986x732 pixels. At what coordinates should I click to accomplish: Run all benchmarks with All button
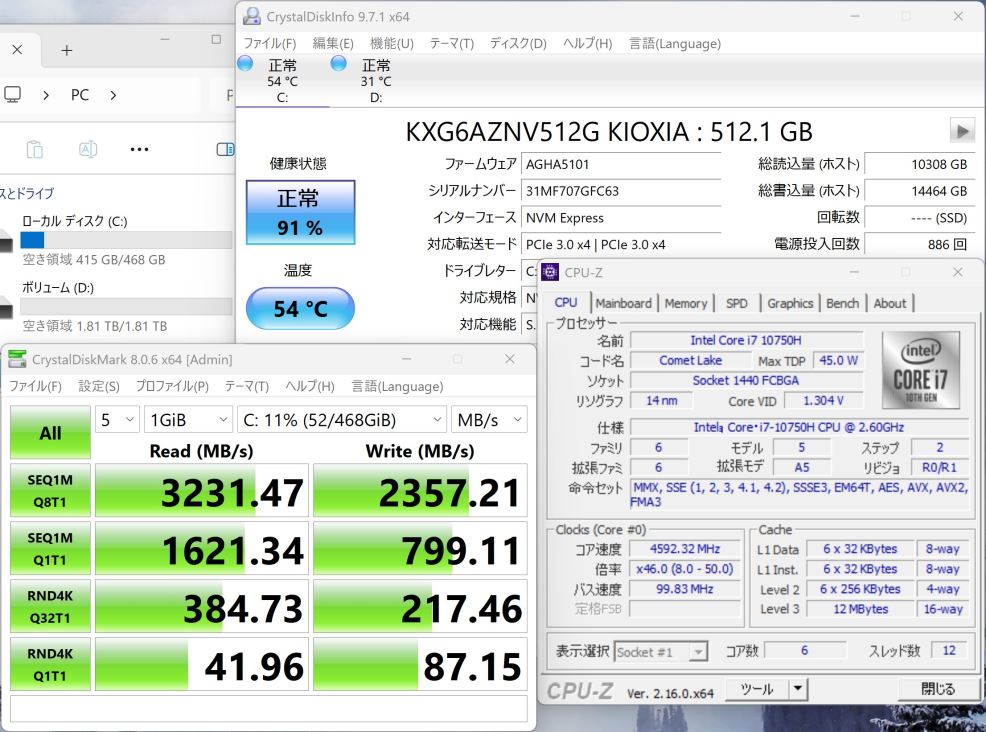tap(50, 433)
